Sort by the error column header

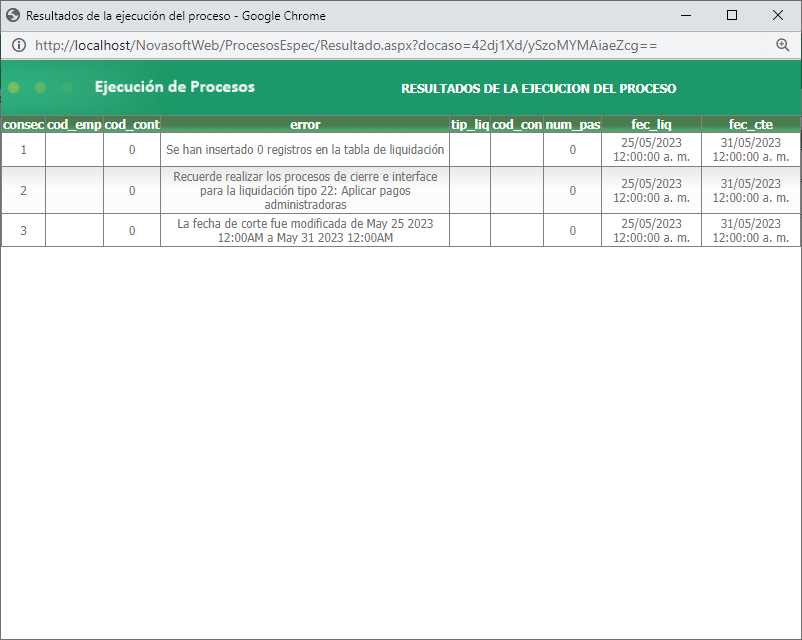click(305, 124)
